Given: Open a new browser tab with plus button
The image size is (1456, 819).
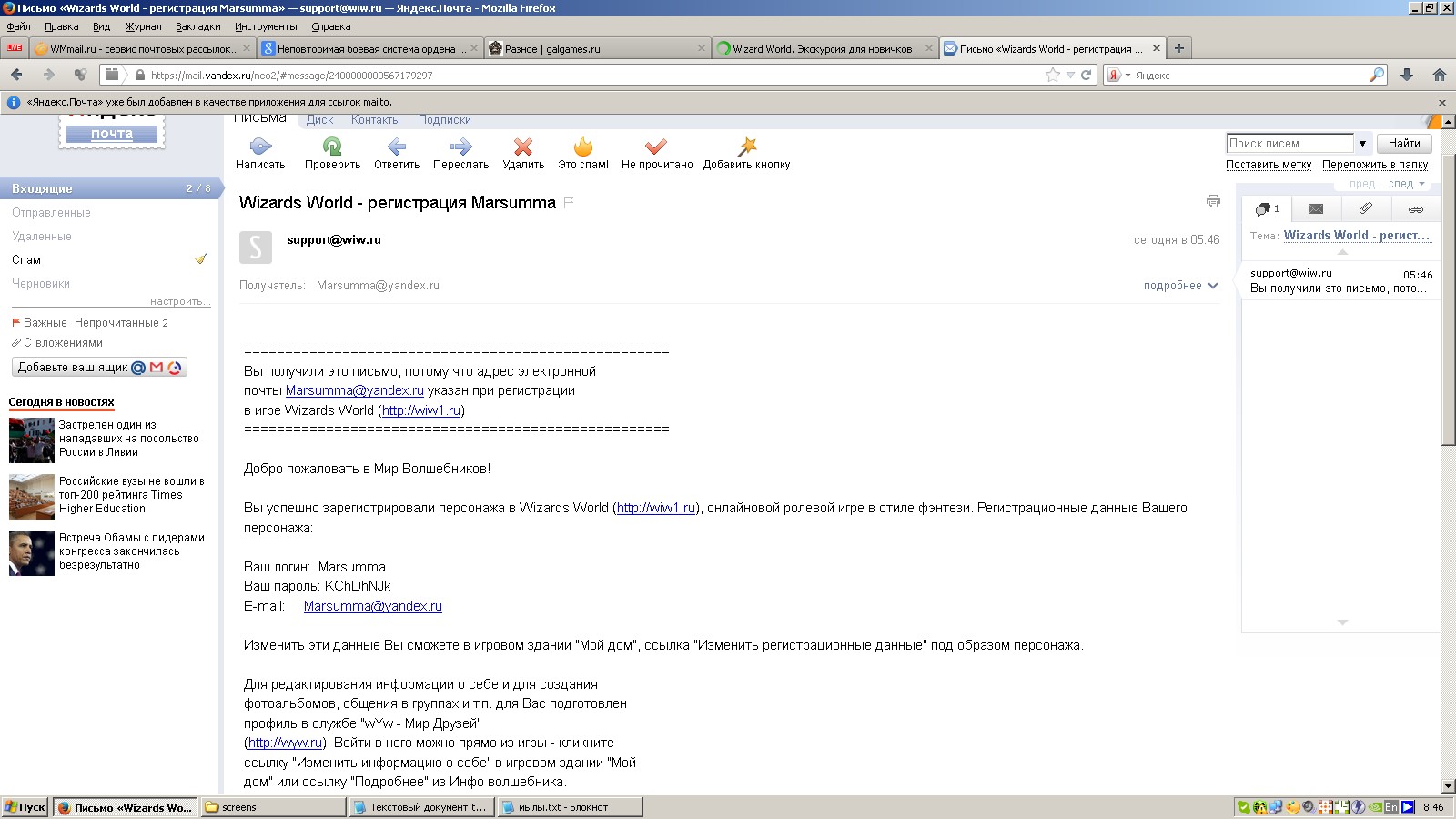Looking at the screenshot, I should 1178,48.
